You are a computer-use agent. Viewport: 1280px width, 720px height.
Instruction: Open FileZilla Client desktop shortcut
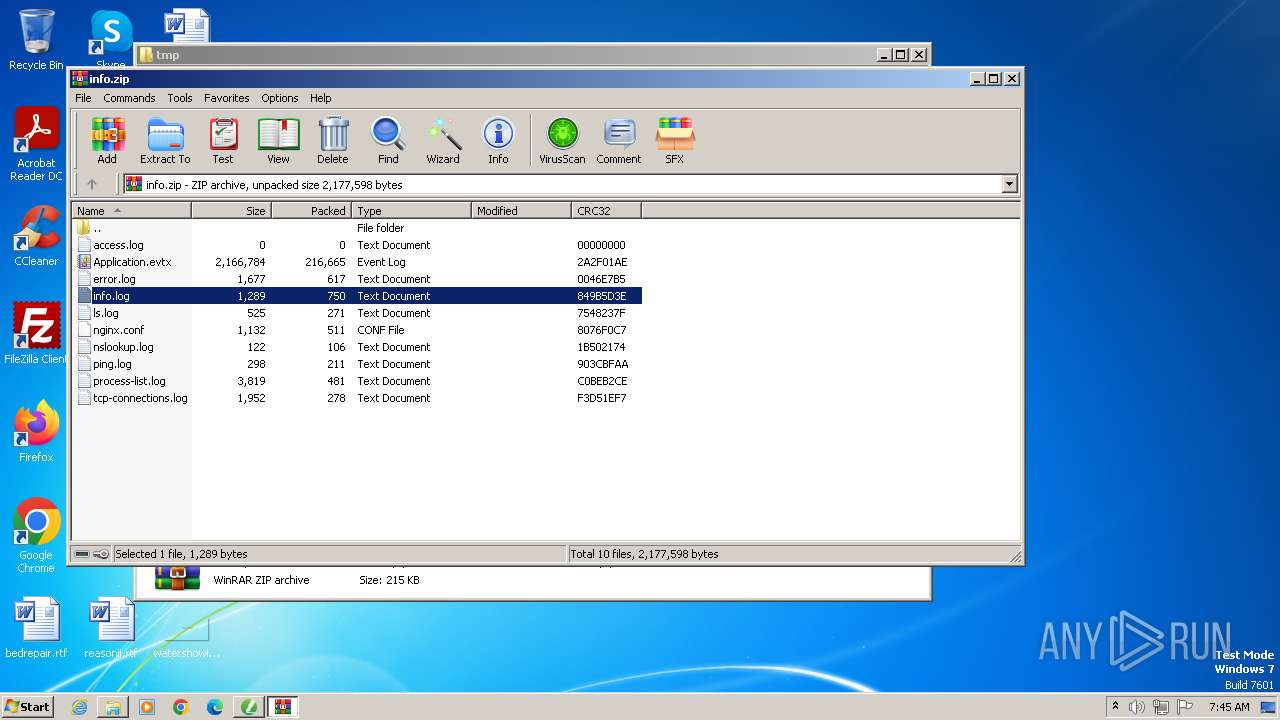(36, 334)
